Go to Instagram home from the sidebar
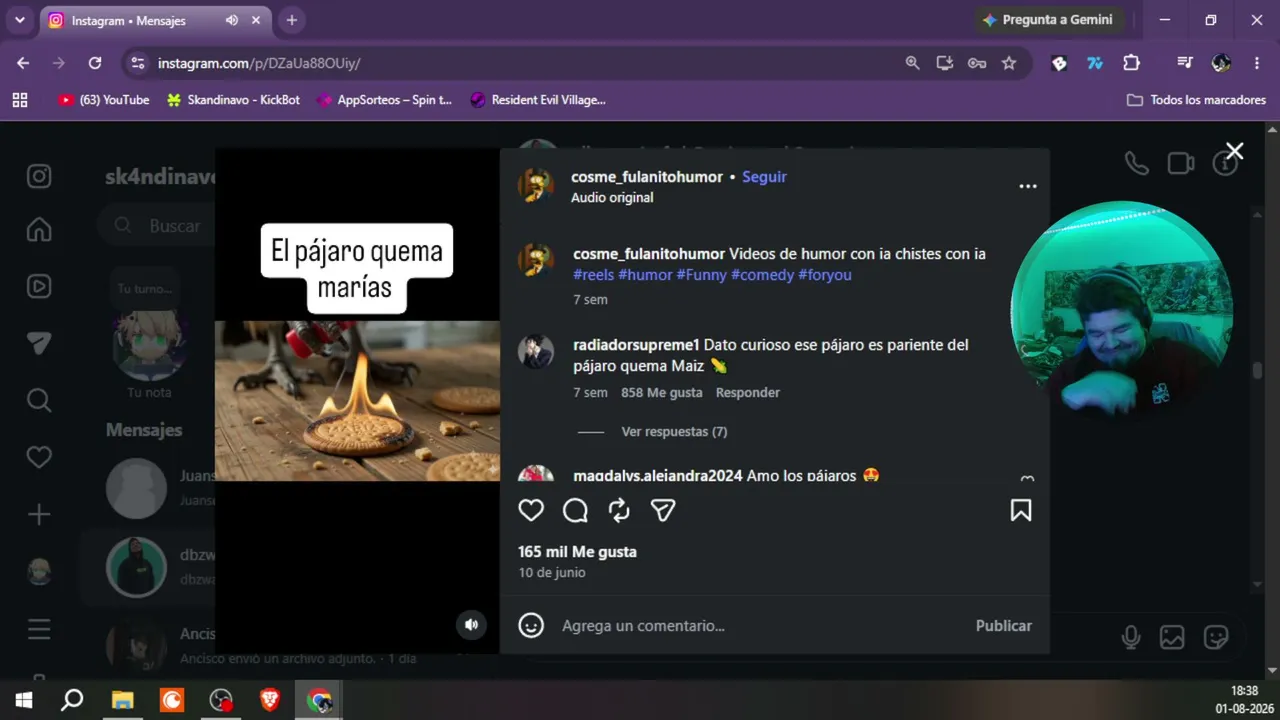This screenshot has width=1280, height=720. coord(39,230)
